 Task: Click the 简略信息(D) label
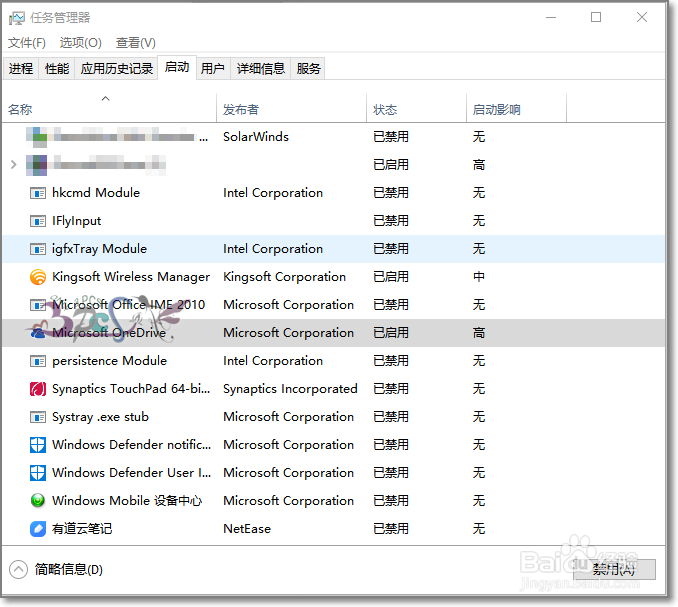click(69, 570)
